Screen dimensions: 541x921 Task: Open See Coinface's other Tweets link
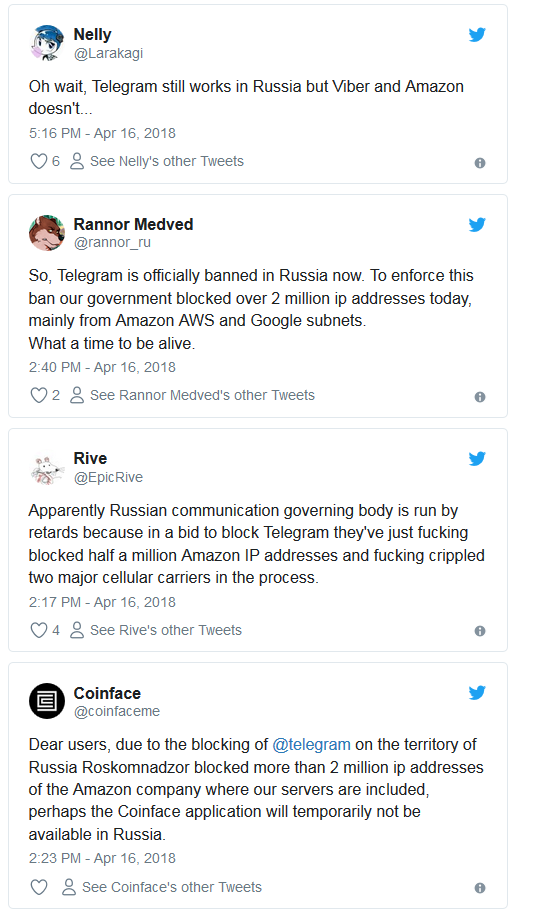tap(162, 887)
